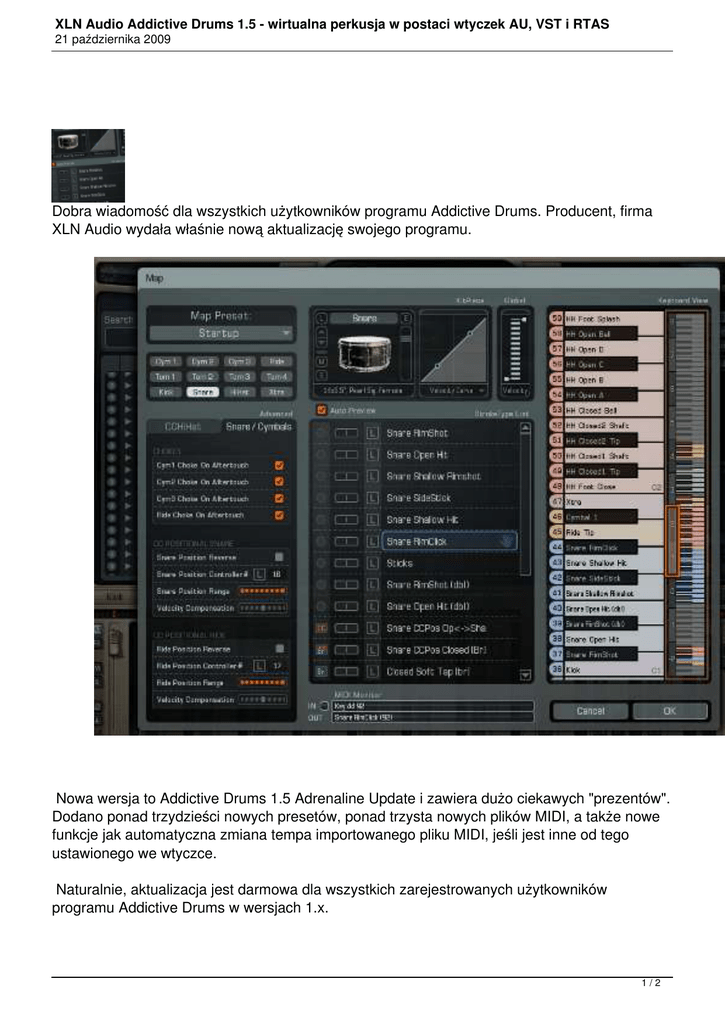Expand the Velocity Curve dropdown
Screen dimensions: 725x1024
pyautogui.click(x=453, y=390)
